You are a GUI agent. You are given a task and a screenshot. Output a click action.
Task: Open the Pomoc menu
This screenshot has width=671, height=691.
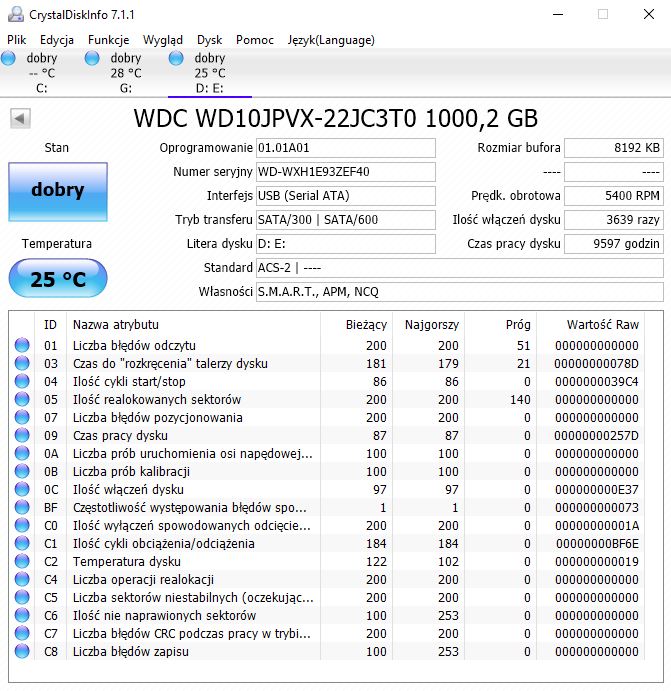click(255, 40)
